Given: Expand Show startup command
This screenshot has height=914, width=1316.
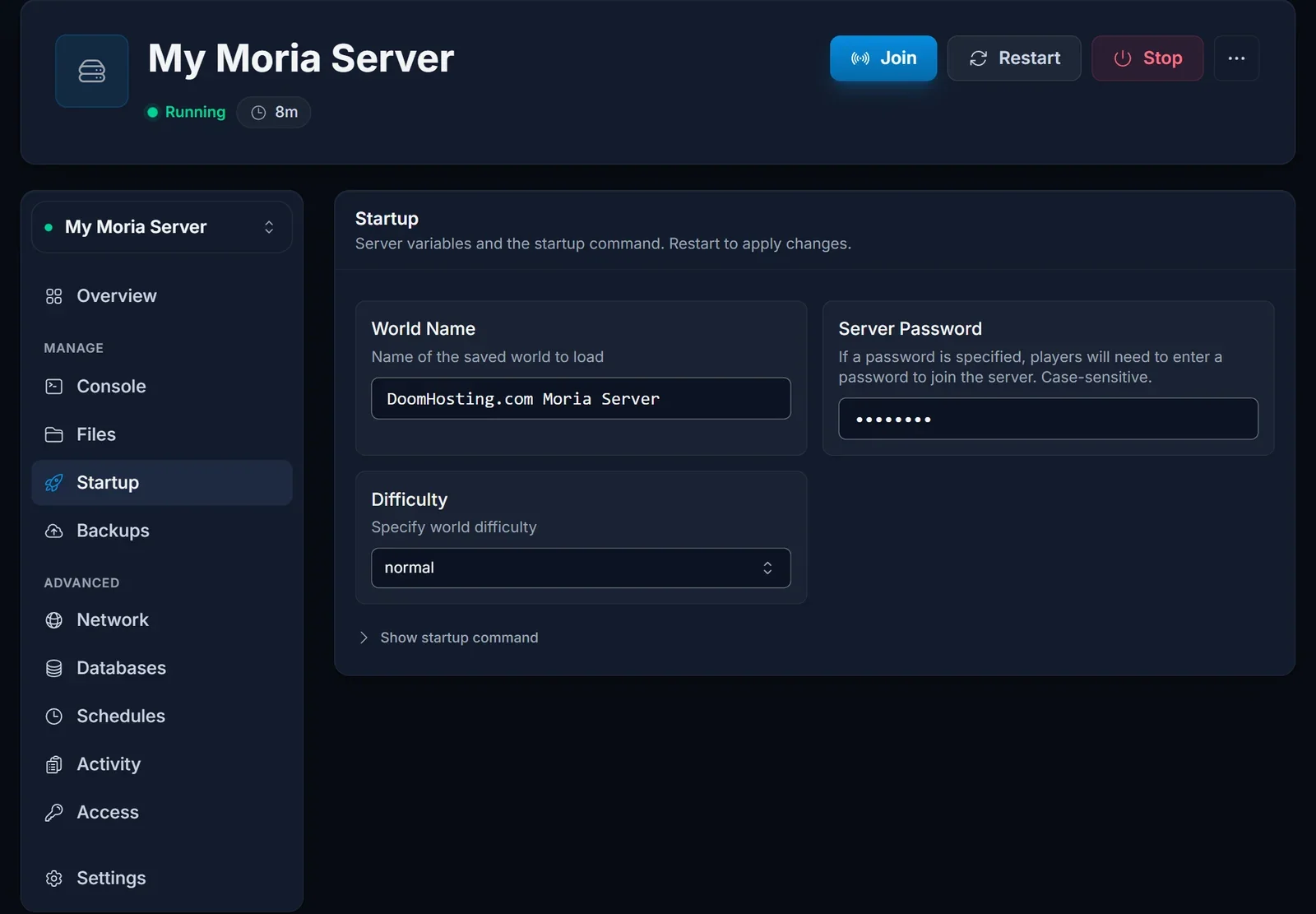Looking at the screenshot, I should pos(449,638).
